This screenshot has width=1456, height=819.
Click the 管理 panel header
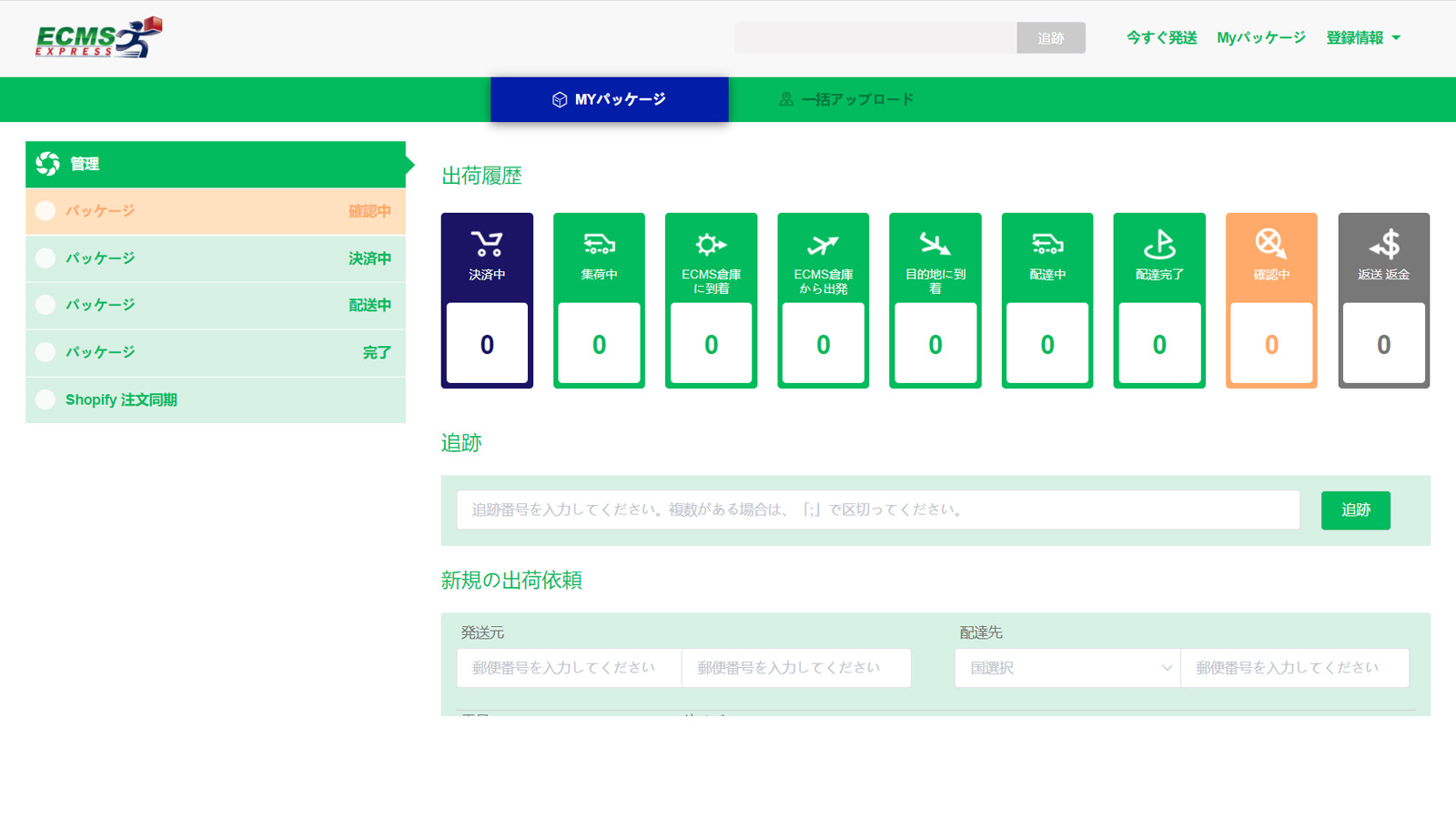pyautogui.click(x=216, y=165)
